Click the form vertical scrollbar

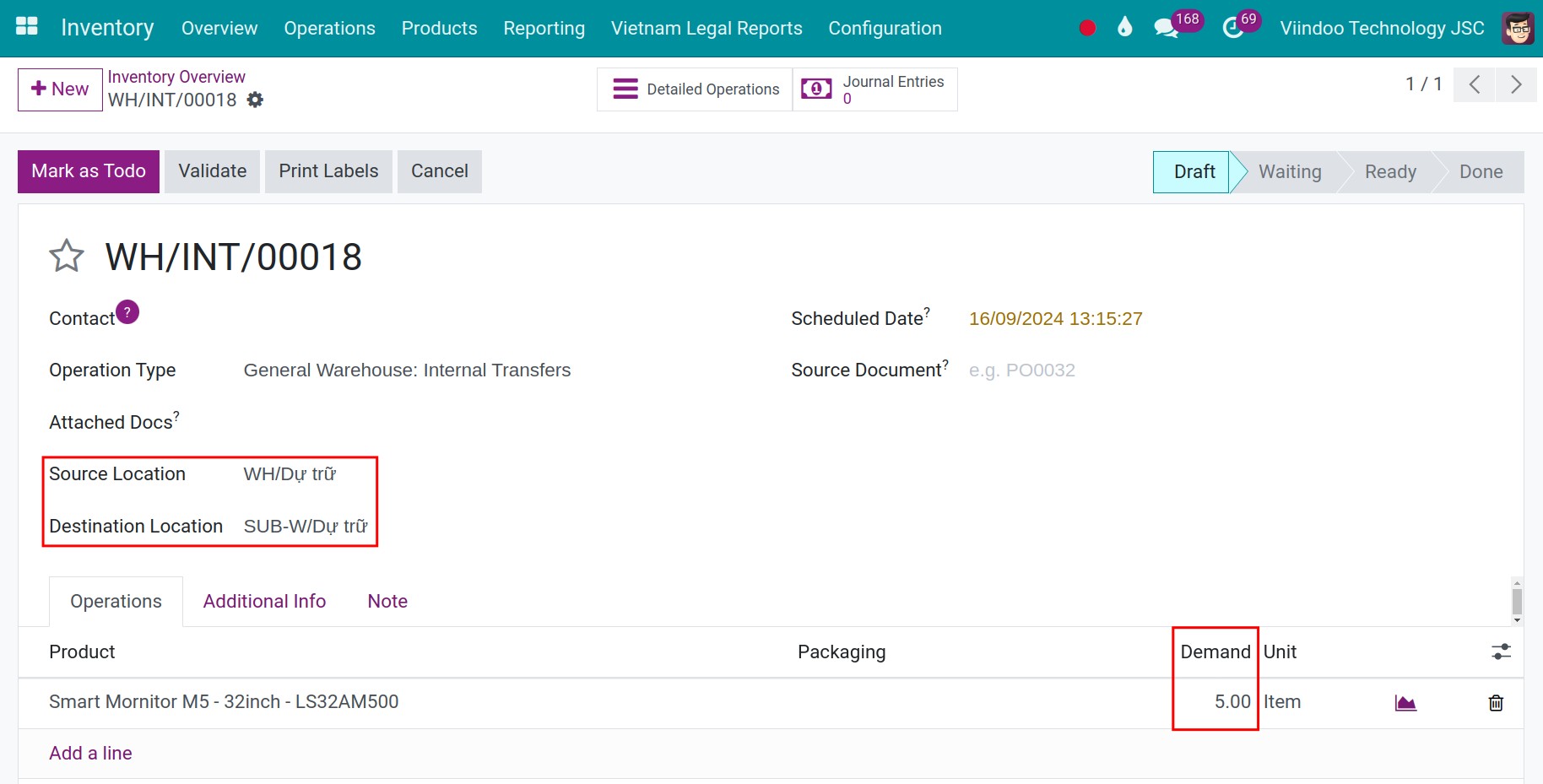(1517, 602)
